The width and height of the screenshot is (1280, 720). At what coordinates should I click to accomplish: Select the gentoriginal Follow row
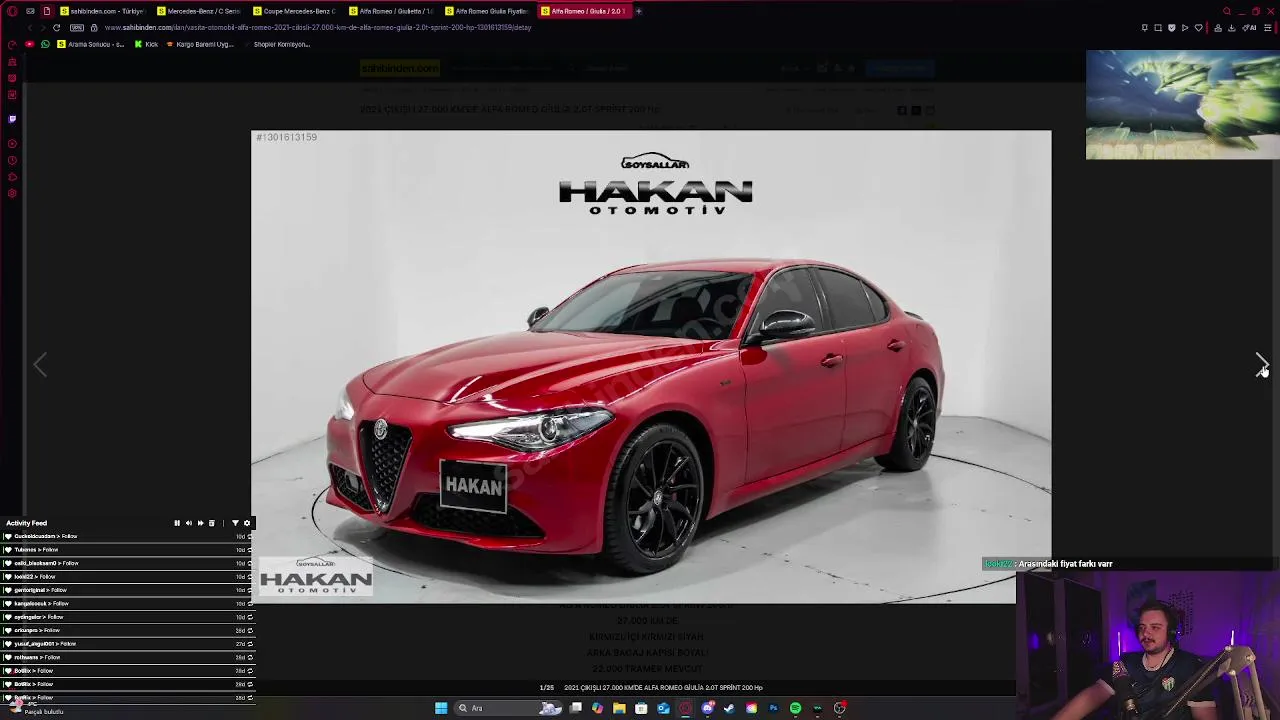(x=128, y=590)
